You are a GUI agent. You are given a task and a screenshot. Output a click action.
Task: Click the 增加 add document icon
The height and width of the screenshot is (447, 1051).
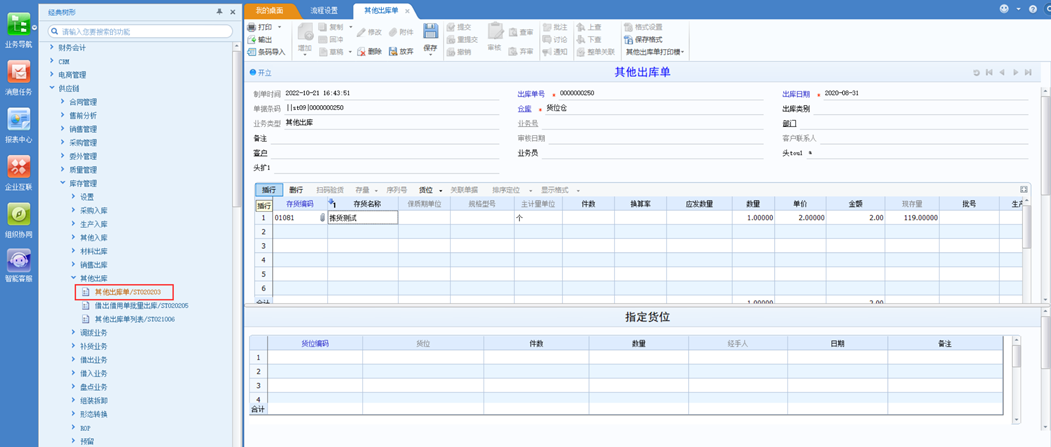point(305,33)
